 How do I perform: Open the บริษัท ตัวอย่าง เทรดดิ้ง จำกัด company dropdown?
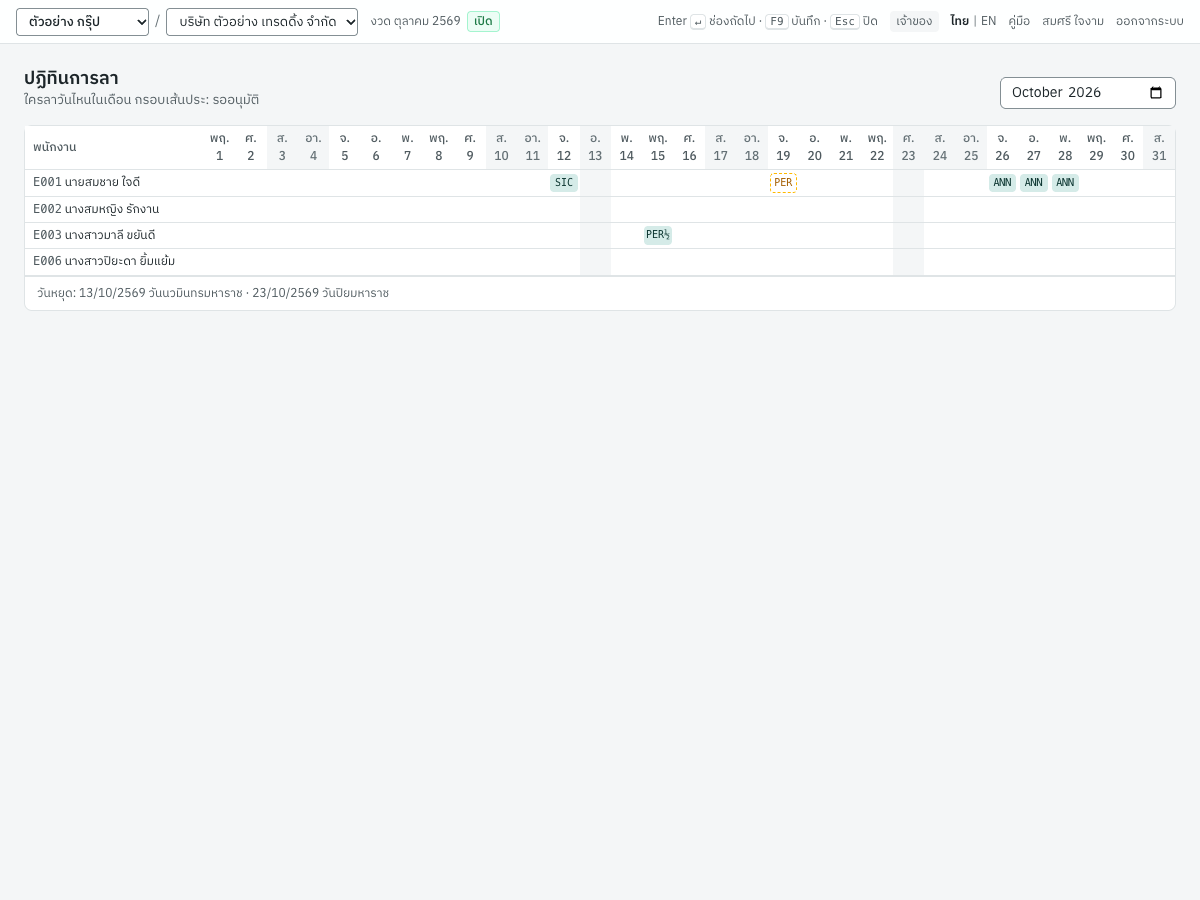262,22
